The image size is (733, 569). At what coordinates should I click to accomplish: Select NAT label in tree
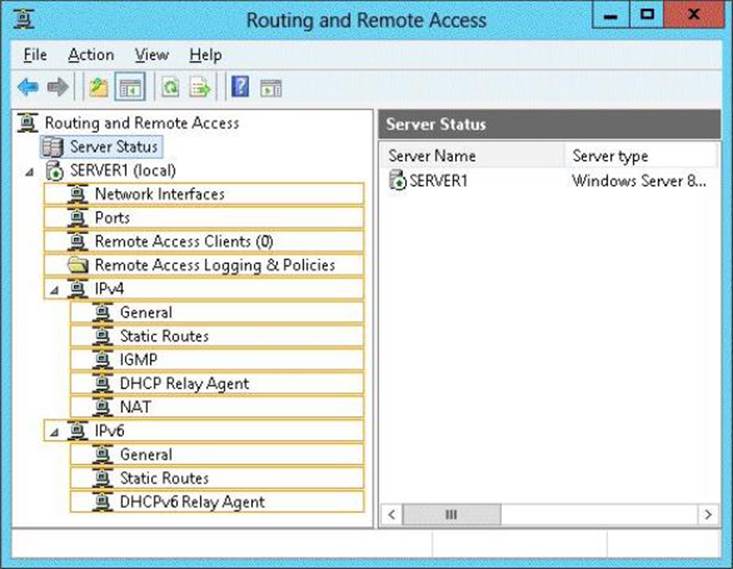click(x=136, y=407)
